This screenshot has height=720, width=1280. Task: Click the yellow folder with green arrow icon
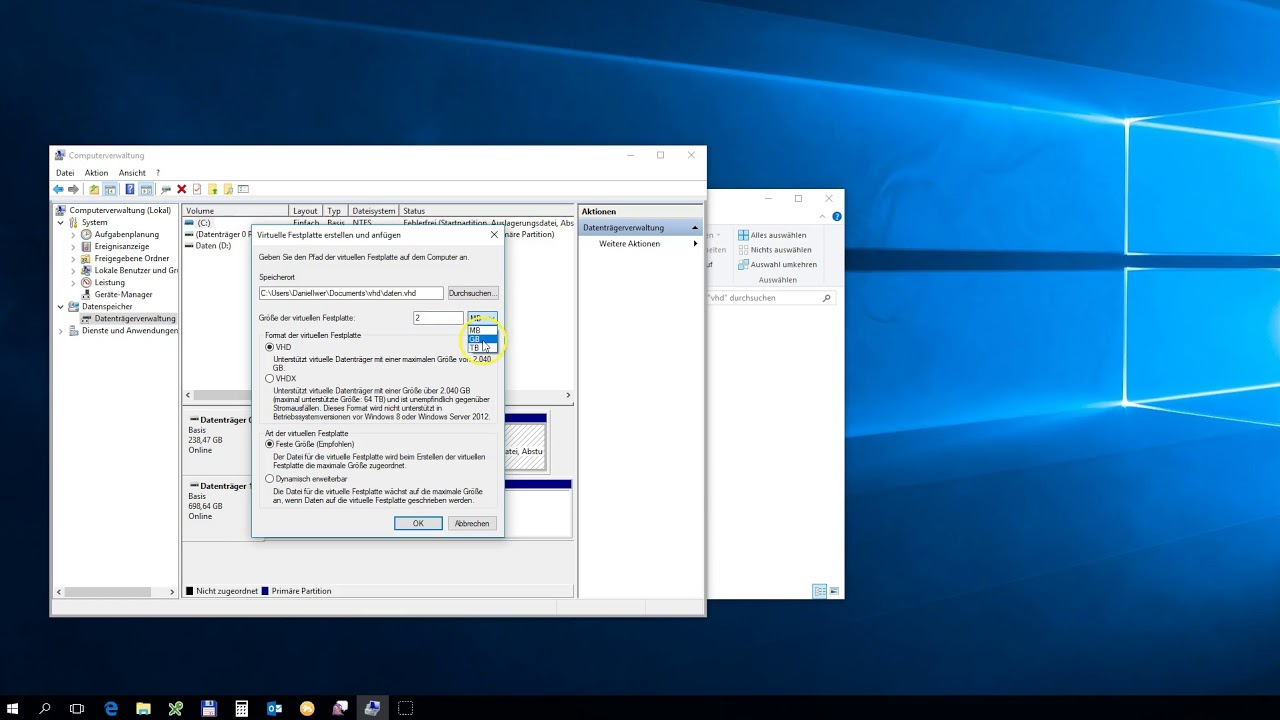pos(212,189)
